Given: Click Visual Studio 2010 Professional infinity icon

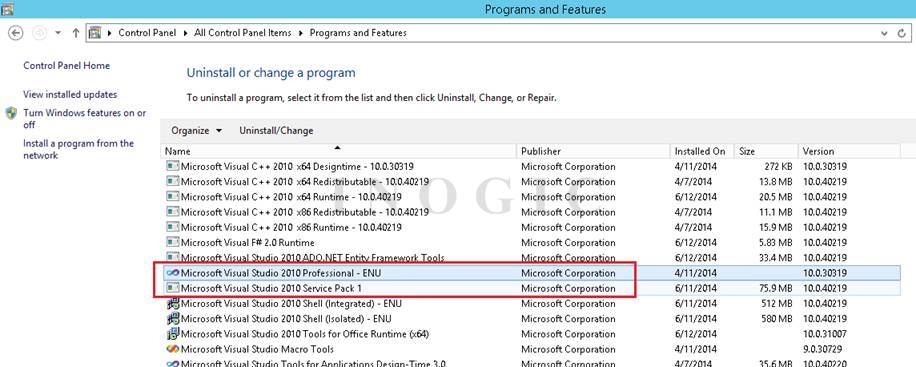Looking at the screenshot, I should (172, 273).
